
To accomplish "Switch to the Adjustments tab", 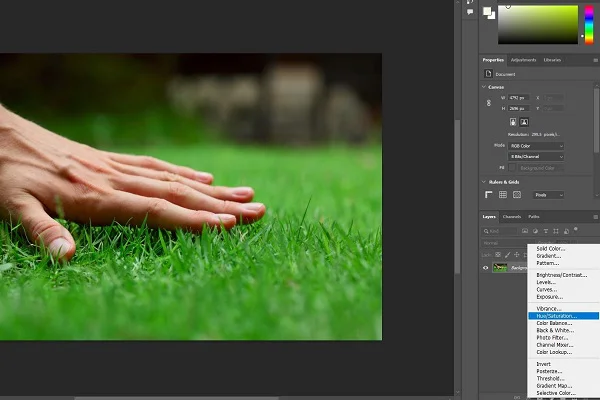I will (x=523, y=60).
